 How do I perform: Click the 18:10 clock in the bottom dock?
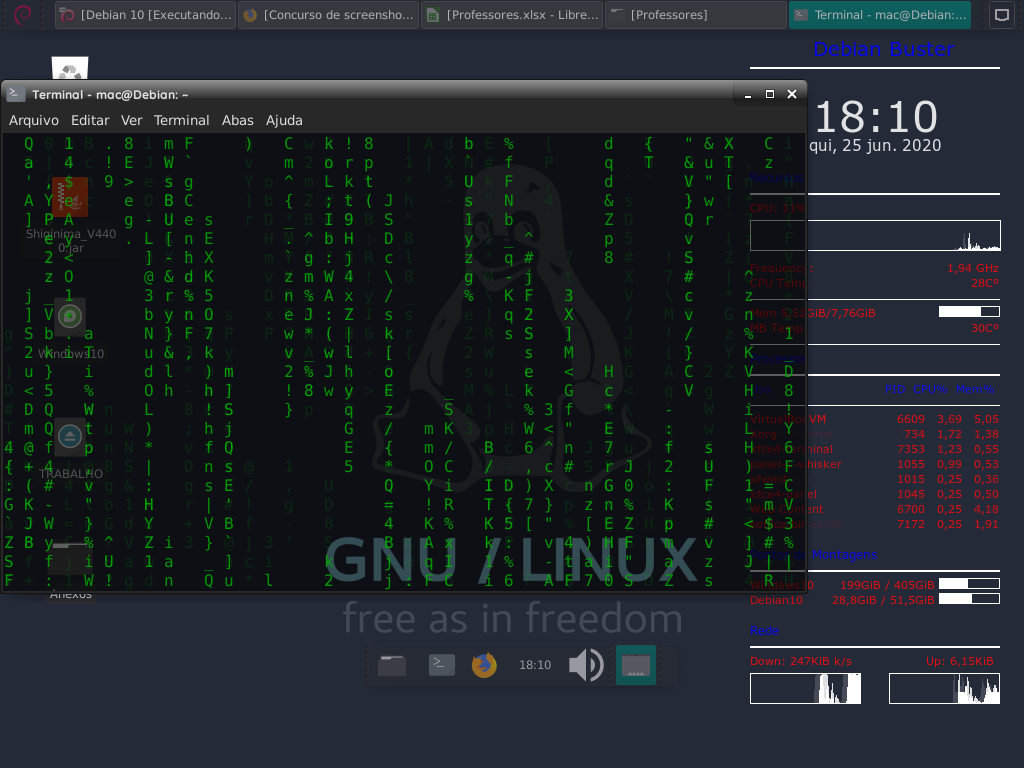(x=535, y=665)
